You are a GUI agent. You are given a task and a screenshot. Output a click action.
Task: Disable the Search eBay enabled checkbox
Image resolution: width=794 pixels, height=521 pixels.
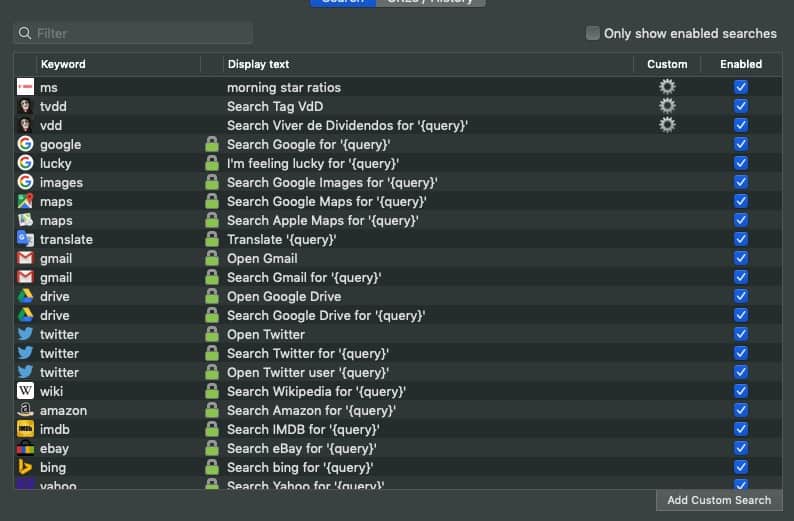pyautogui.click(x=740, y=448)
